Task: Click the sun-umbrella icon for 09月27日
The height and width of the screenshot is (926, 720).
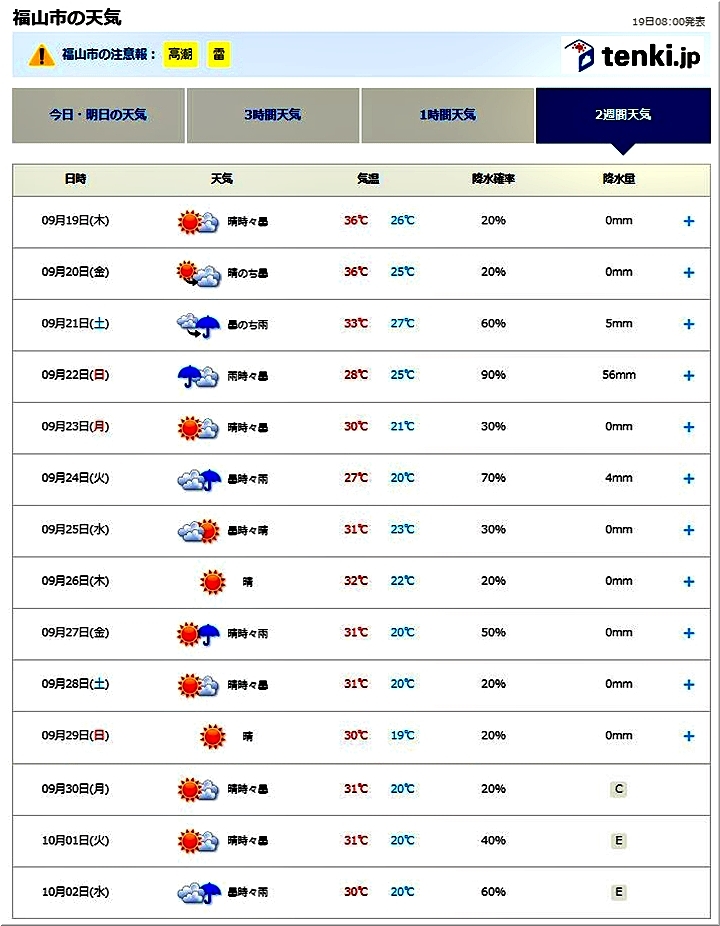Action: 197,633
